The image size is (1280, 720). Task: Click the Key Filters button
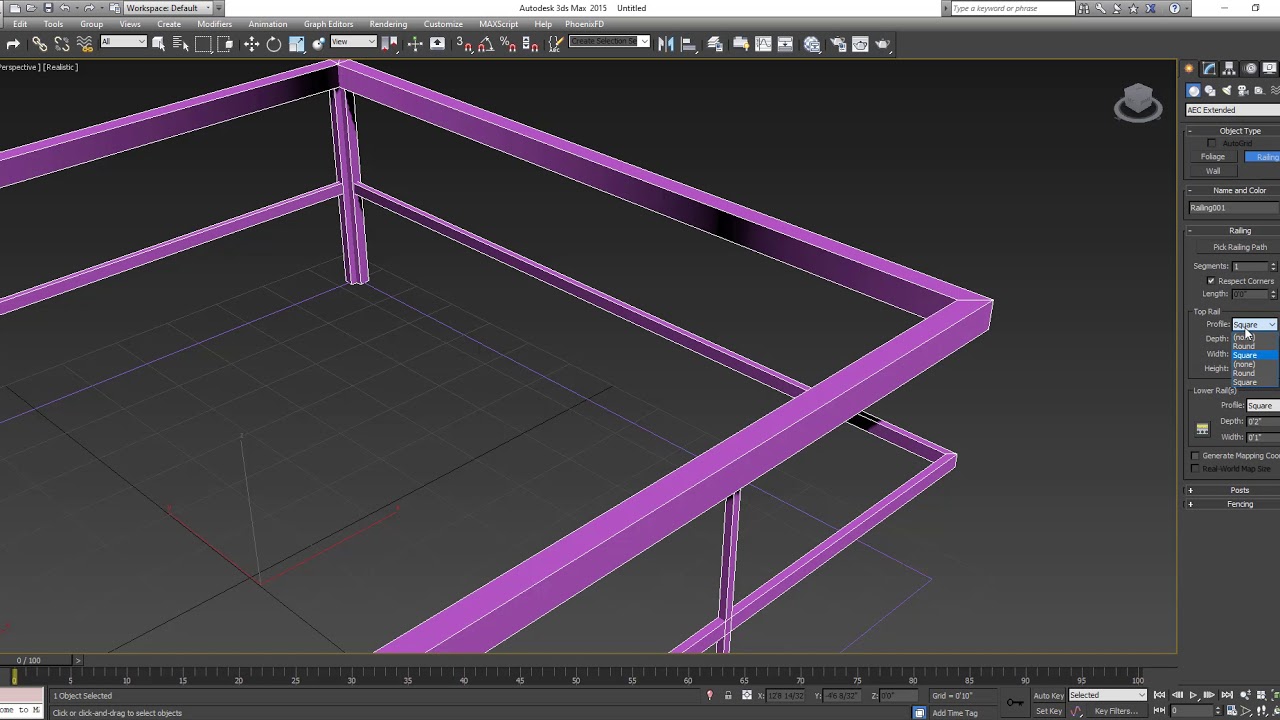point(1116,711)
